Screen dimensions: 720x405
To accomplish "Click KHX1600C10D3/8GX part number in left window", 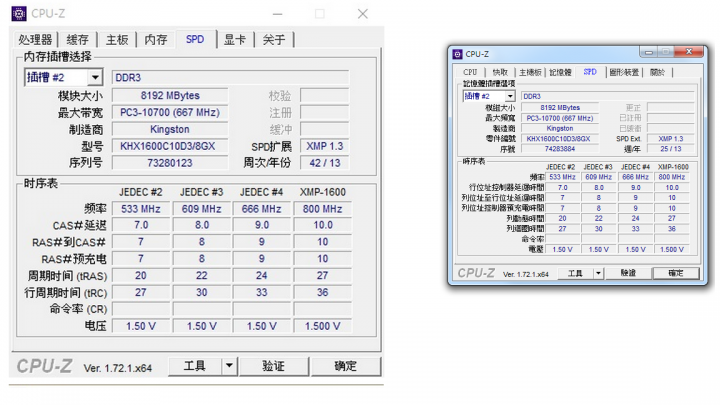I will point(170,146).
